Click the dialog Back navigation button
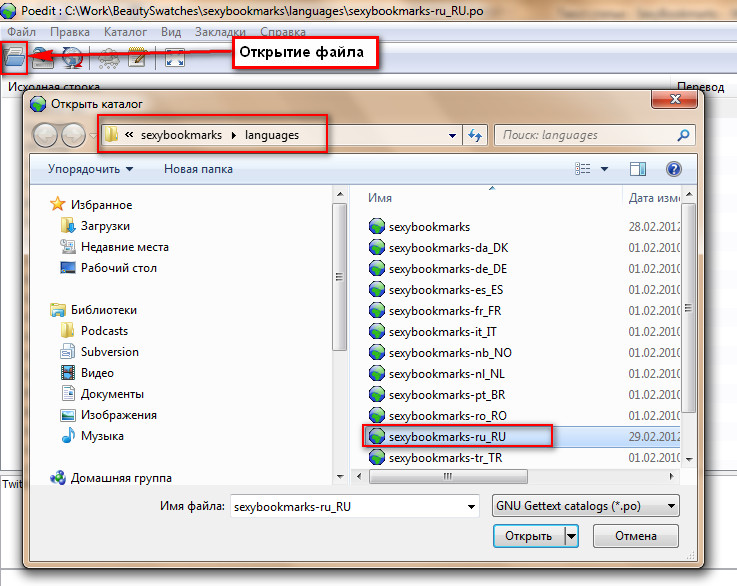The image size is (737, 586). (x=45, y=135)
